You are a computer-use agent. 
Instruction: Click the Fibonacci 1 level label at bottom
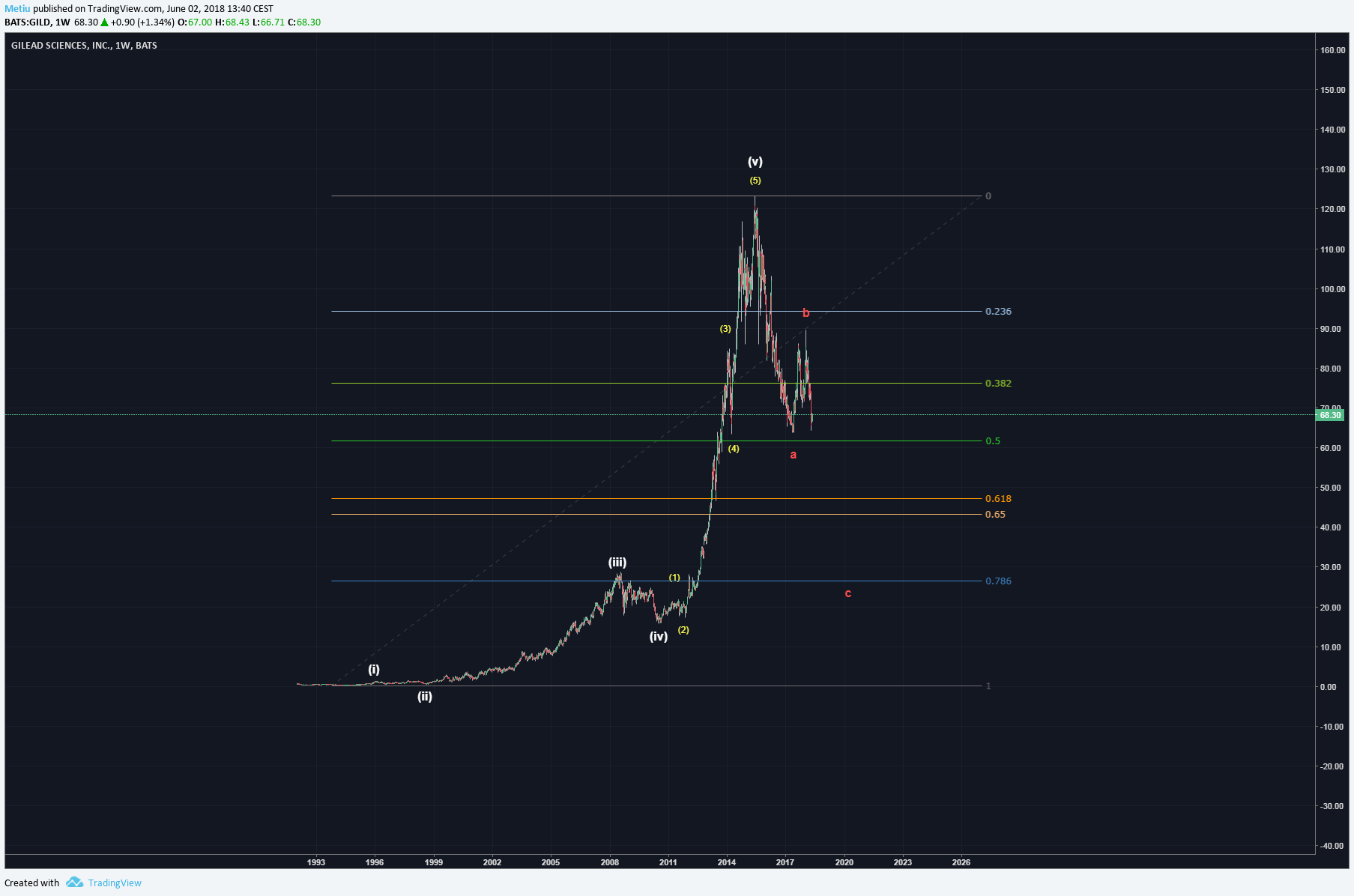click(988, 686)
